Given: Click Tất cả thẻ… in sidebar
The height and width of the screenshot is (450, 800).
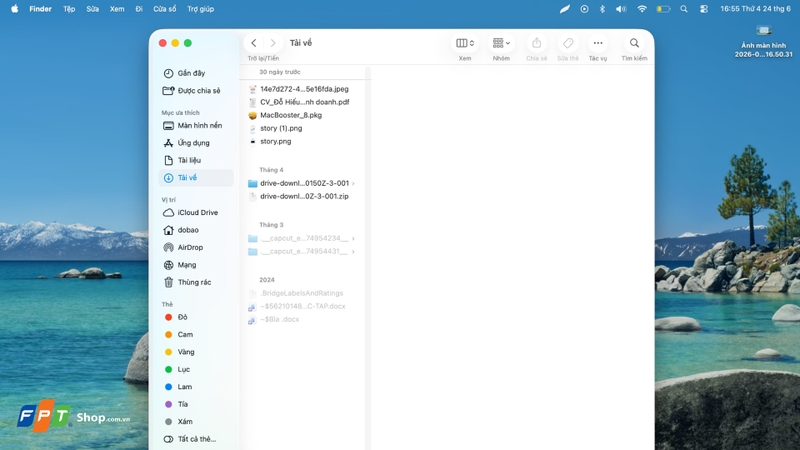Looking at the screenshot, I should (x=196, y=439).
